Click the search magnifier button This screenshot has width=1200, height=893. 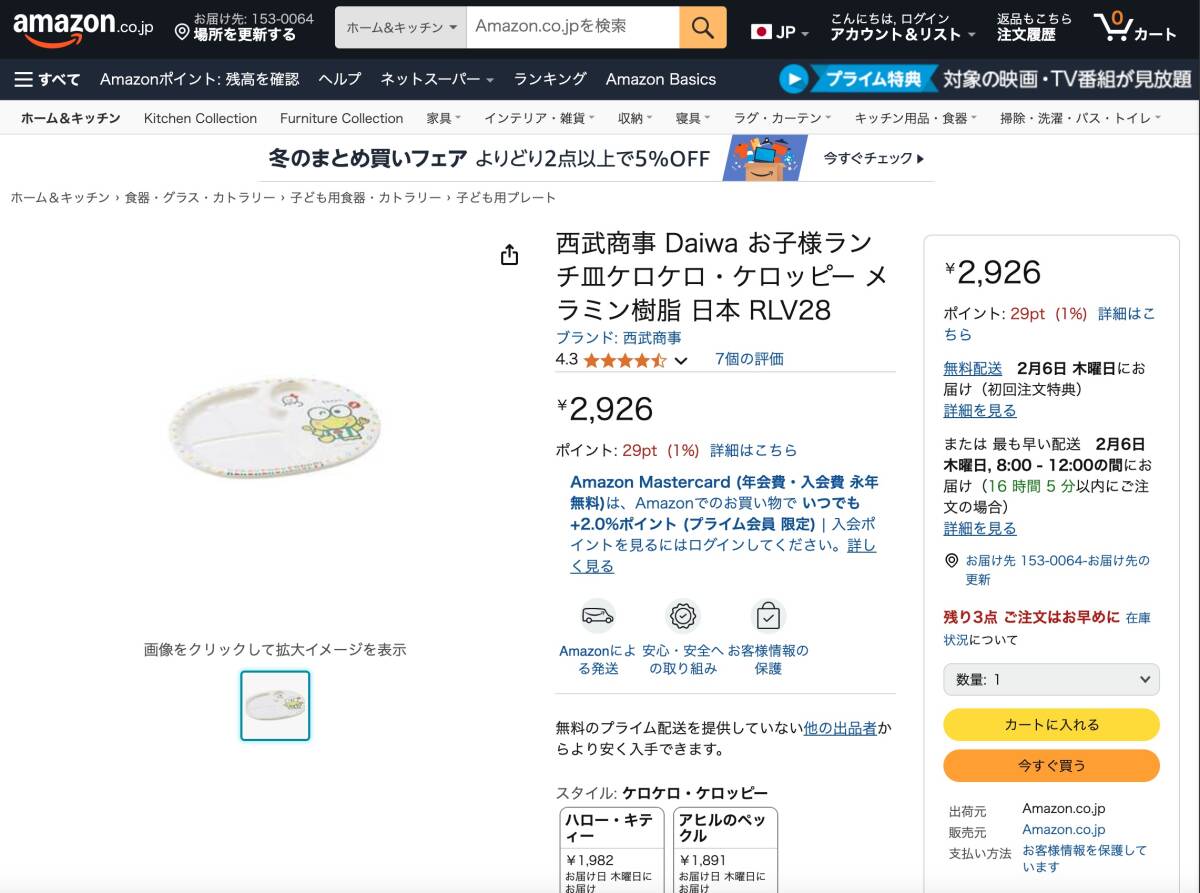[702, 27]
